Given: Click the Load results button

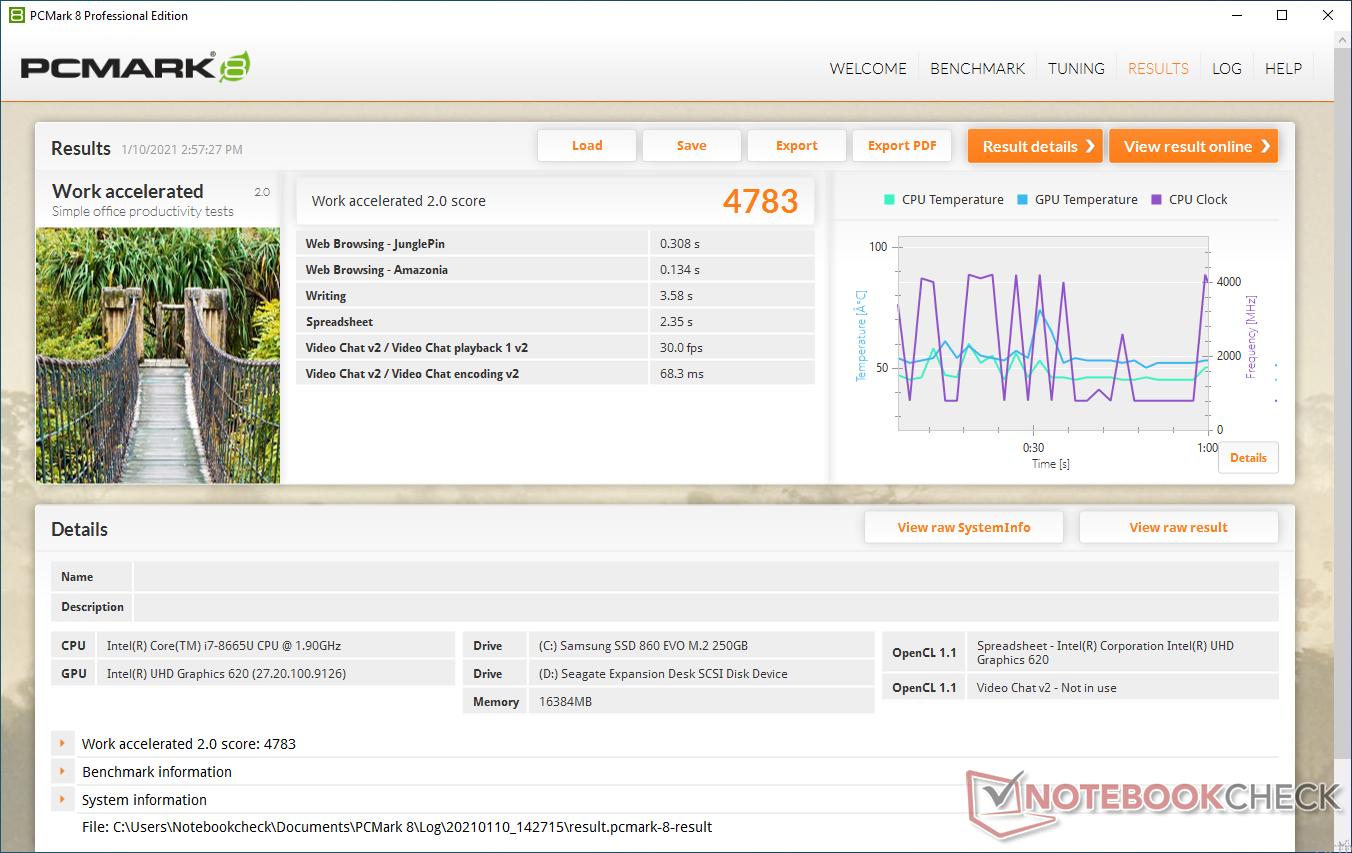Looking at the screenshot, I should (587, 146).
